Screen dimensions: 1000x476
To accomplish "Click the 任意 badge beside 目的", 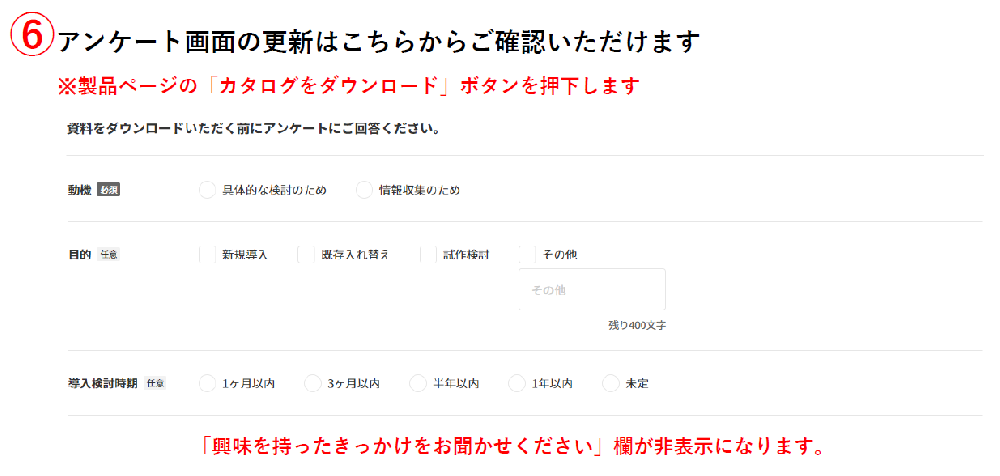I will pyautogui.click(x=109, y=255).
